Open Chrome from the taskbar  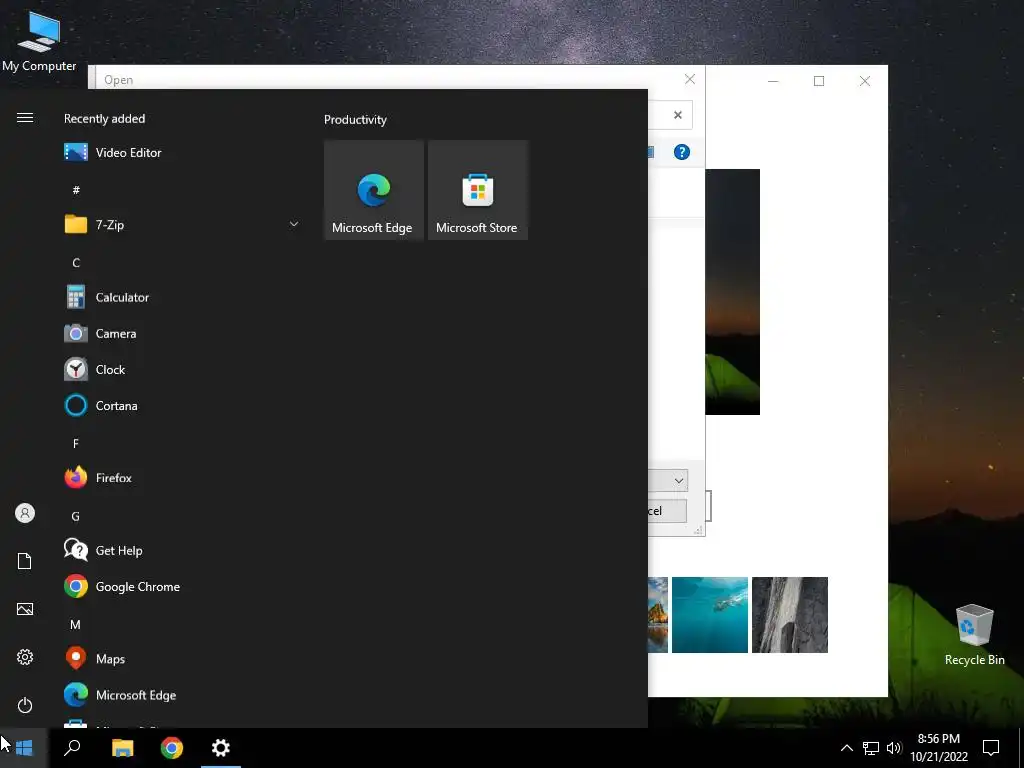click(x=172, y=748)
